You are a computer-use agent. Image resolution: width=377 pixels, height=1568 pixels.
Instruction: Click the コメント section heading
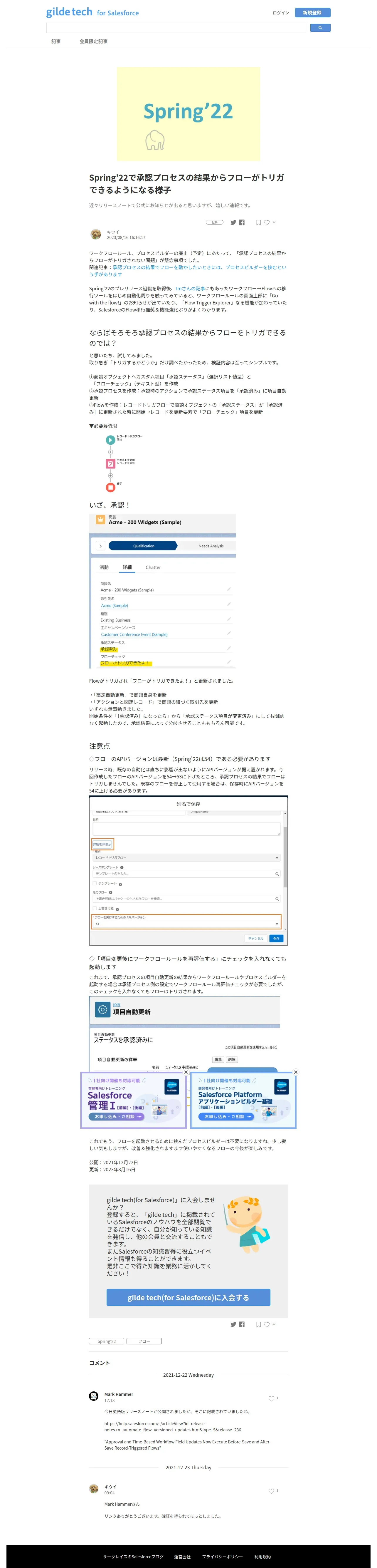100,1363
